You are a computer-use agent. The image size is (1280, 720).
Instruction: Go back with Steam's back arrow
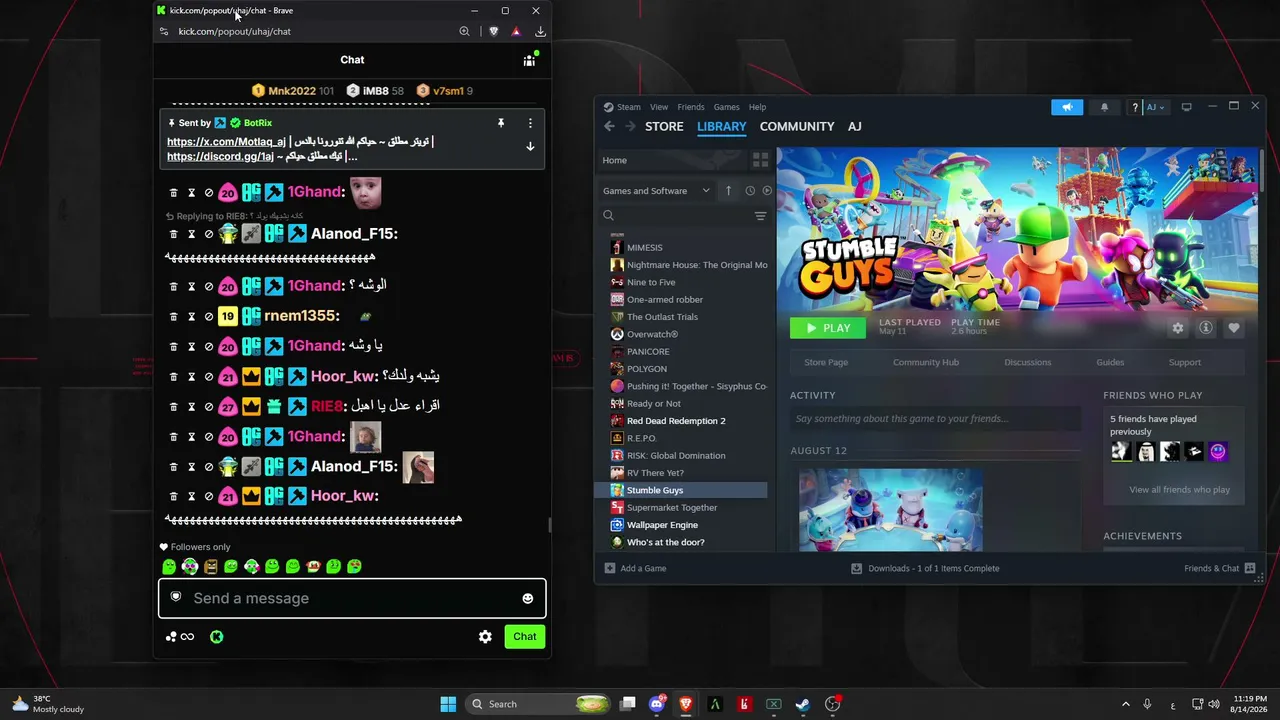(609, 127)
